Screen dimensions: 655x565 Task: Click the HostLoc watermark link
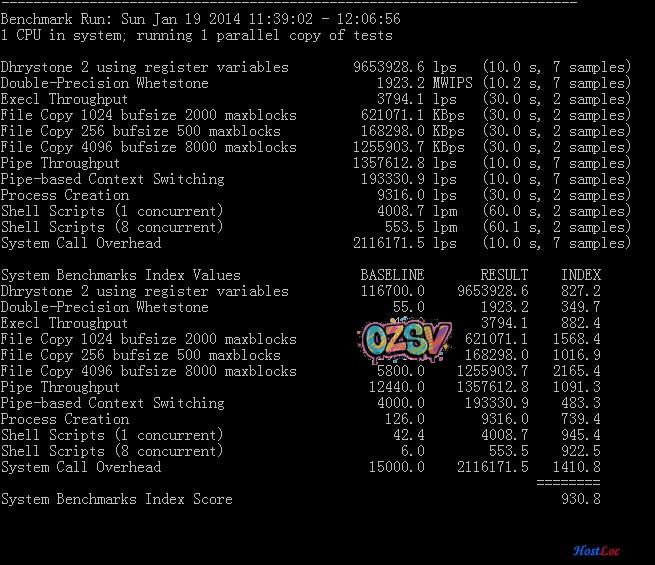(598, 550)
